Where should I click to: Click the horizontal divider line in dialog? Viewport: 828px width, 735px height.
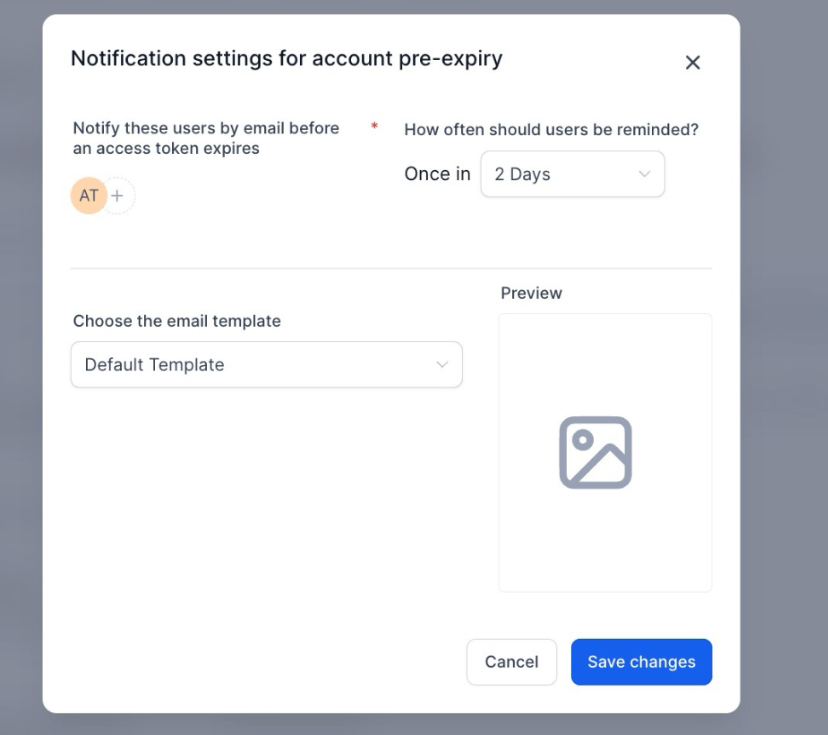tap(390, 268)
